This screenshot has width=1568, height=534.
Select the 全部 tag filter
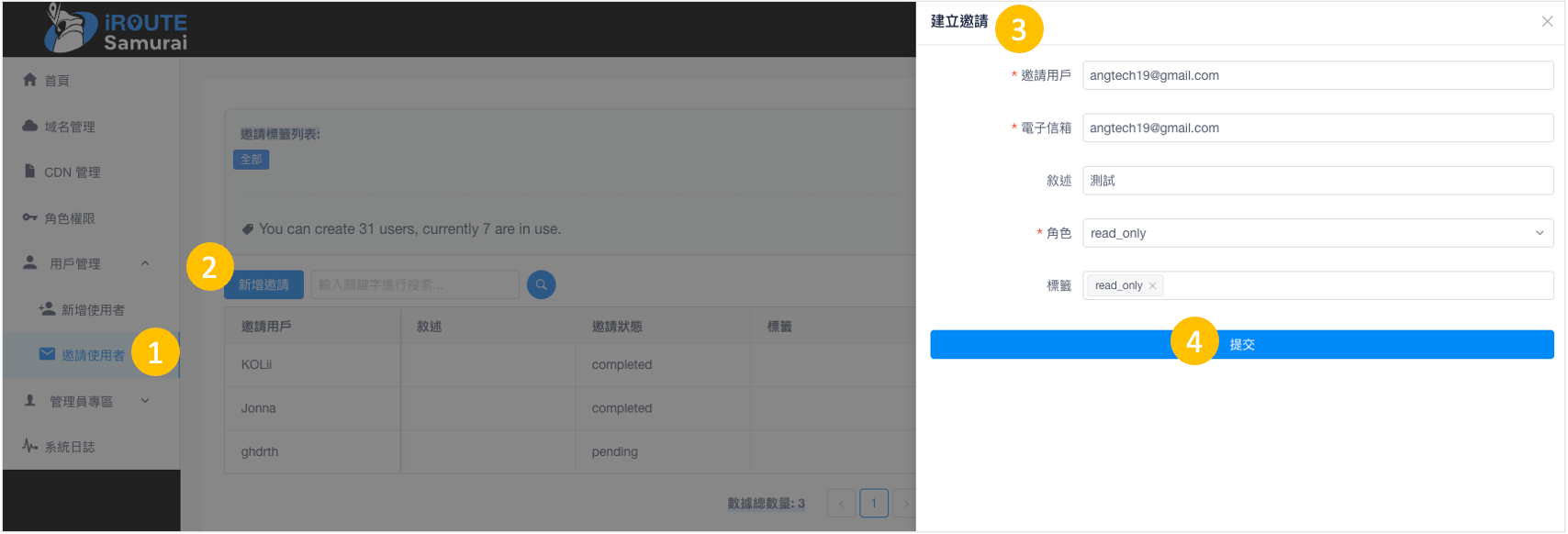[251, 160]
